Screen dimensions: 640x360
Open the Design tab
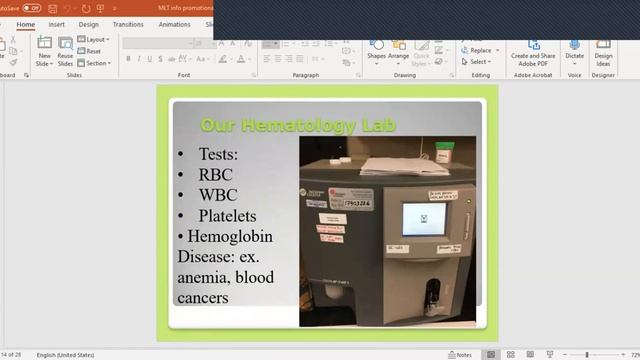(x=89, y=24)
